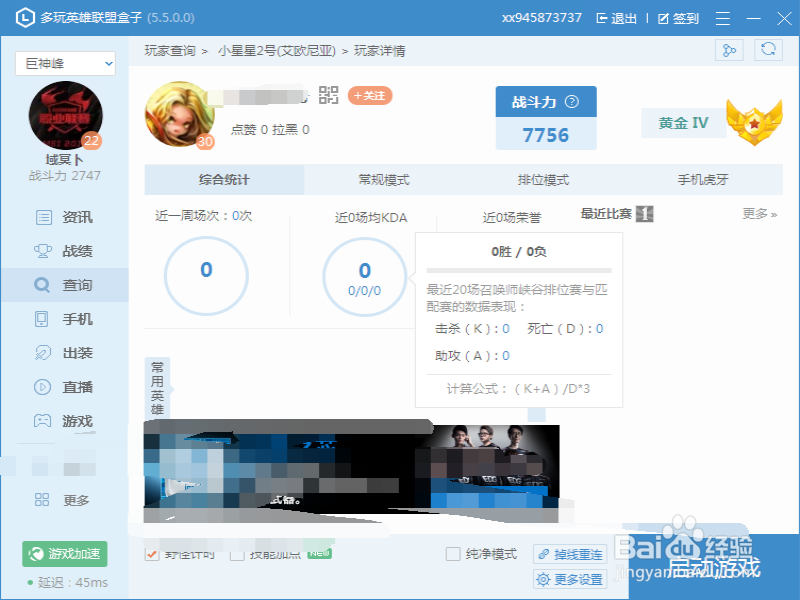Screen dimensions: 800x600
Task: Click the 玩家查询 breadcrumb link
Action: pos(170,51)
